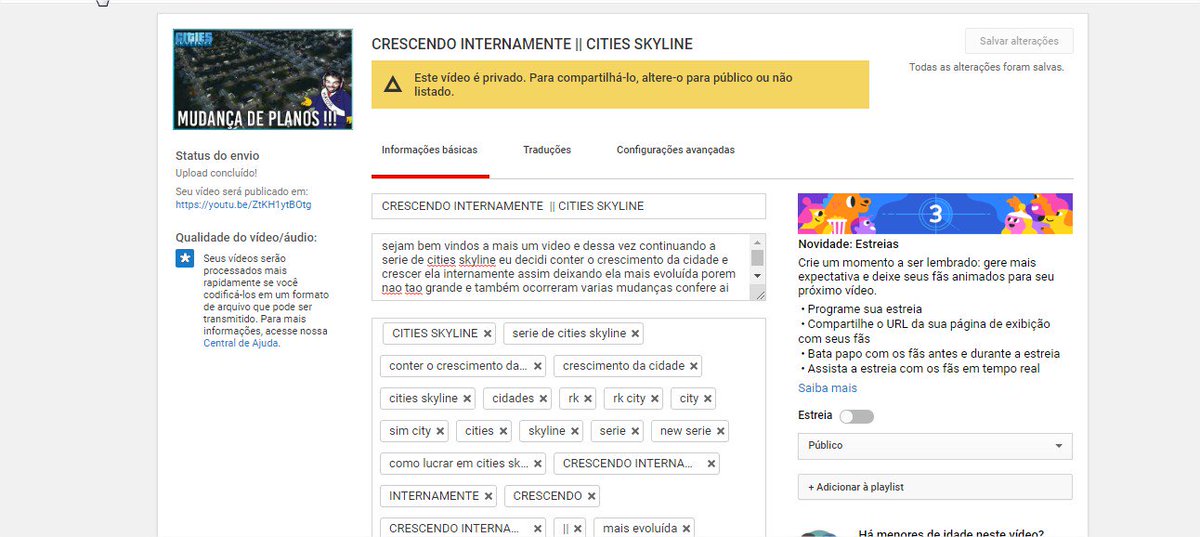Click the star quality icon

[185, 259]
